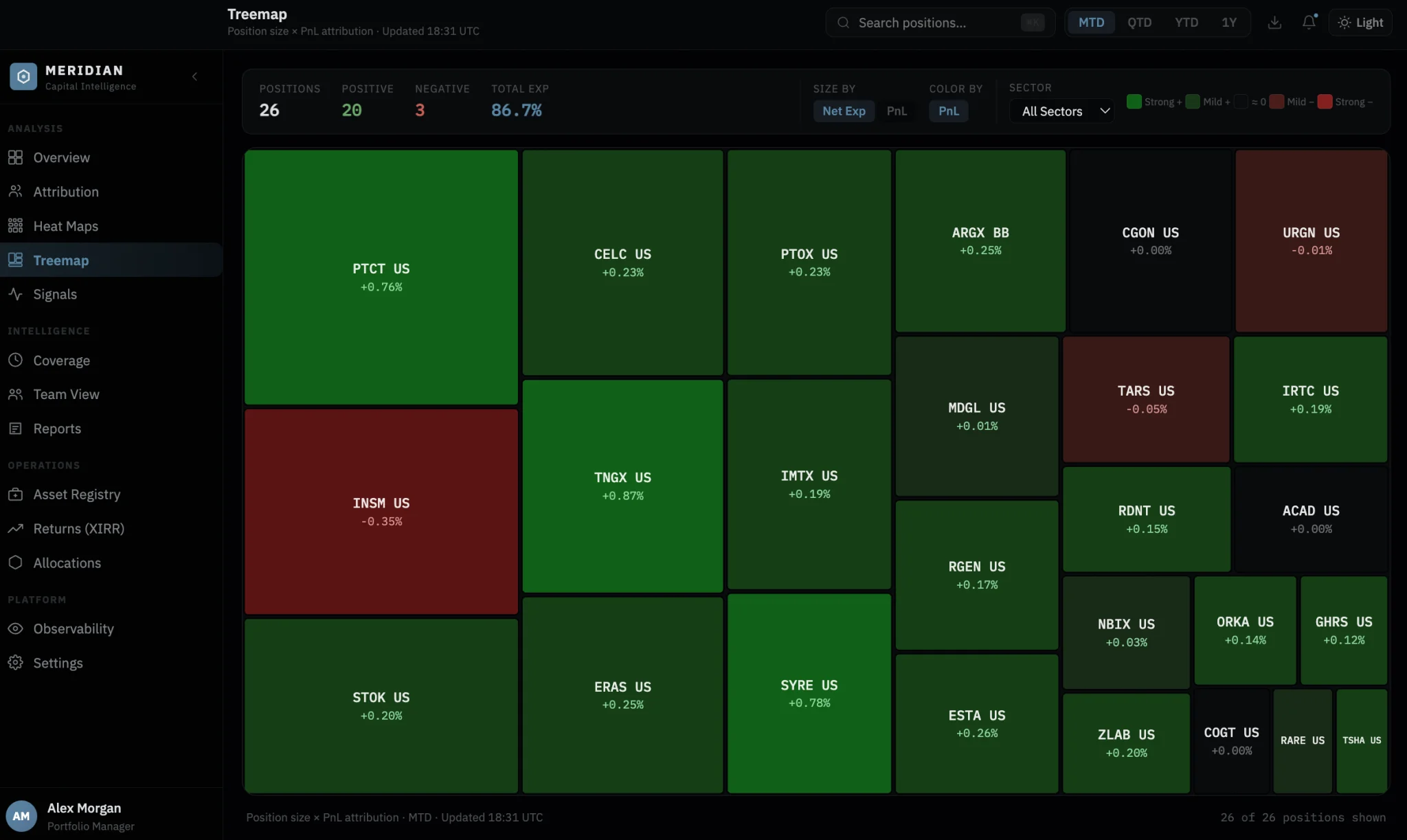Select the YTD period

(1186, 23)
